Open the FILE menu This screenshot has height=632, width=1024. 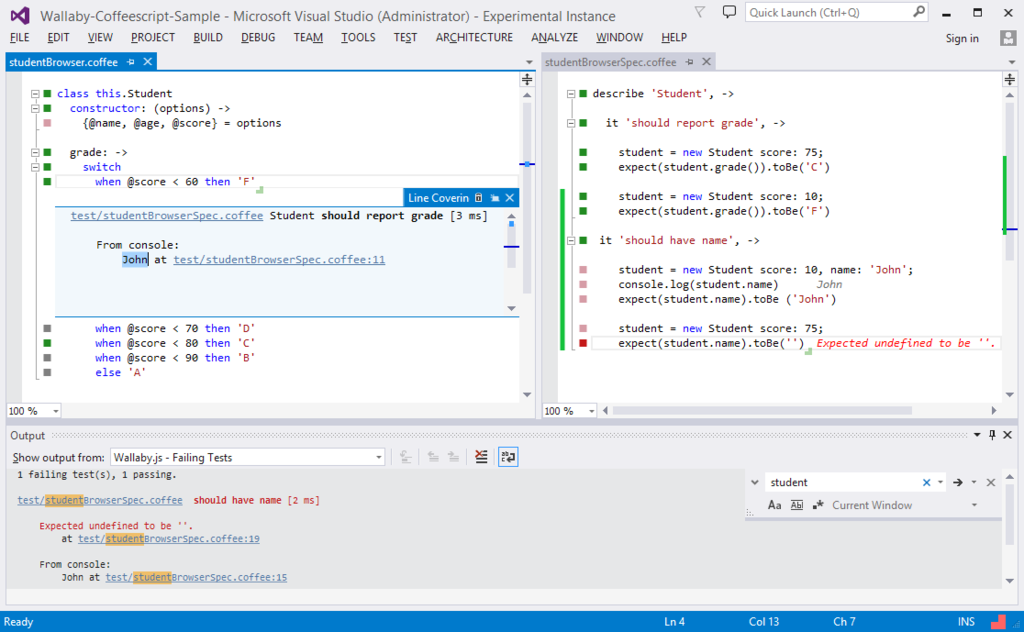(20, 37)
